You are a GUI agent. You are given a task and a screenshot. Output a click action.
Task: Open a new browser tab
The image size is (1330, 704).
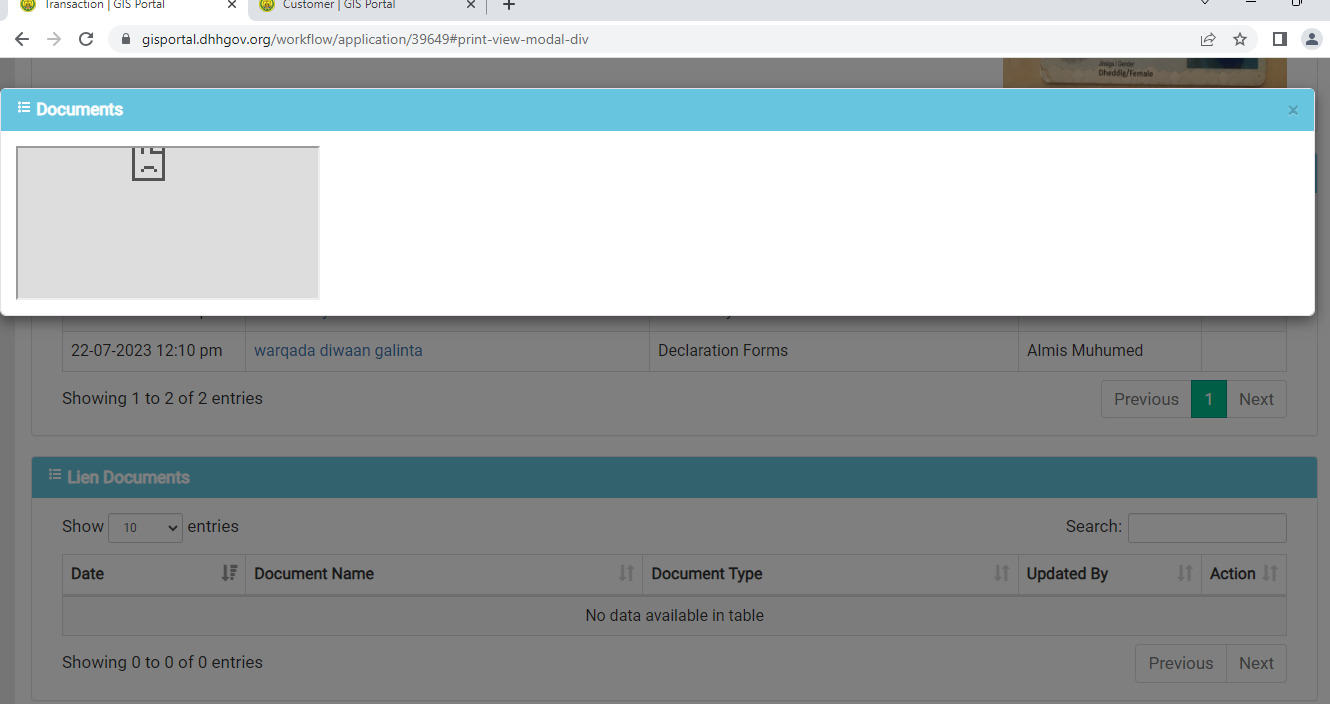[x=508, y=5]
